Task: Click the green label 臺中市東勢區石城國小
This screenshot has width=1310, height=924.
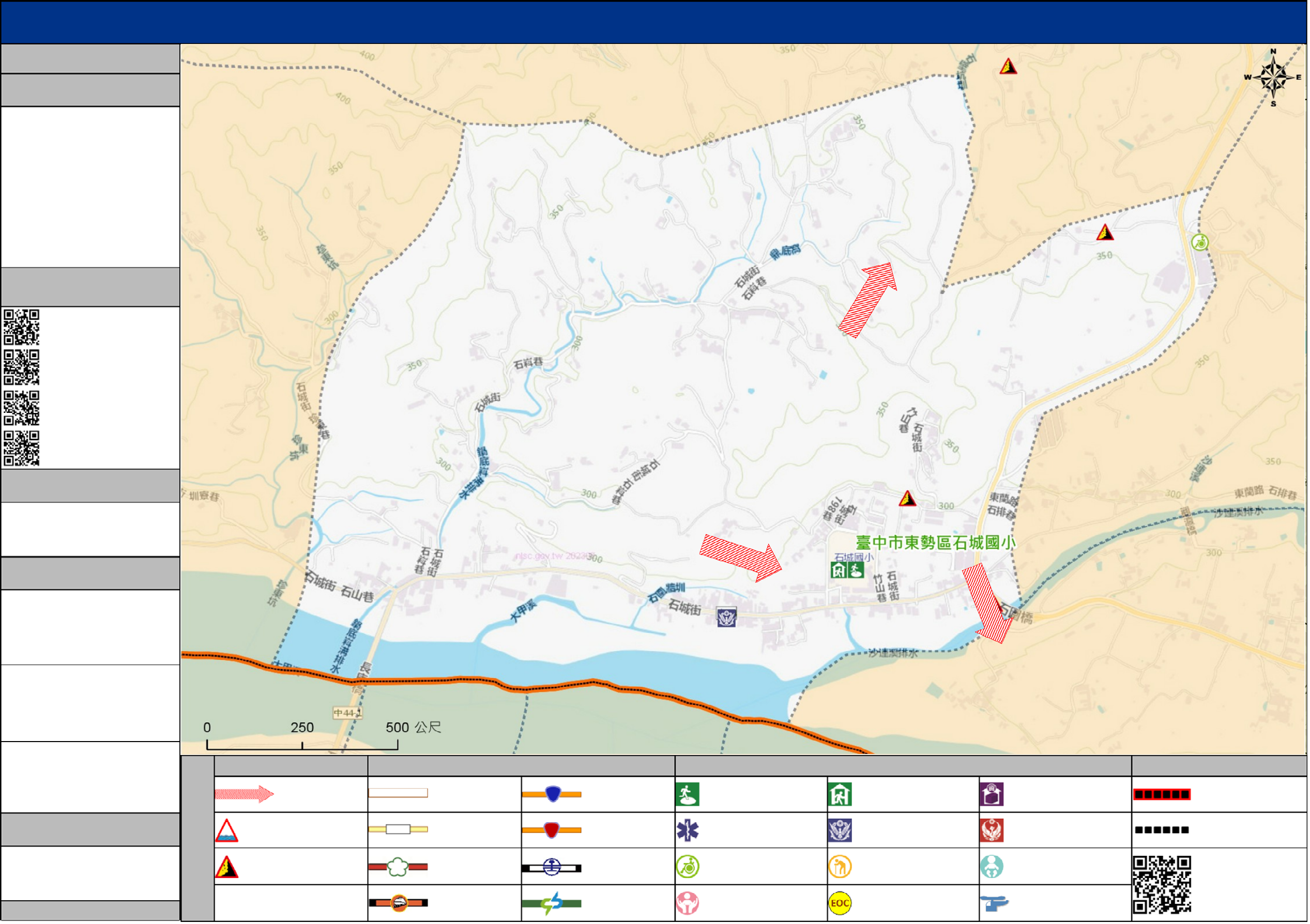Action: [937, 543]
